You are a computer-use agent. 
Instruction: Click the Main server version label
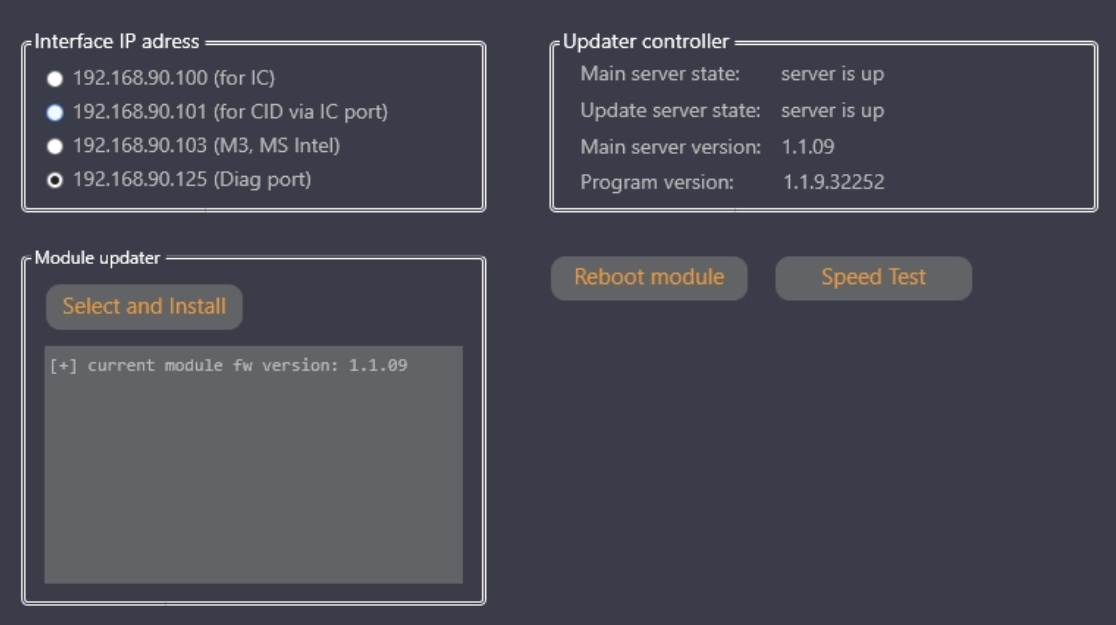click(670, 147)
